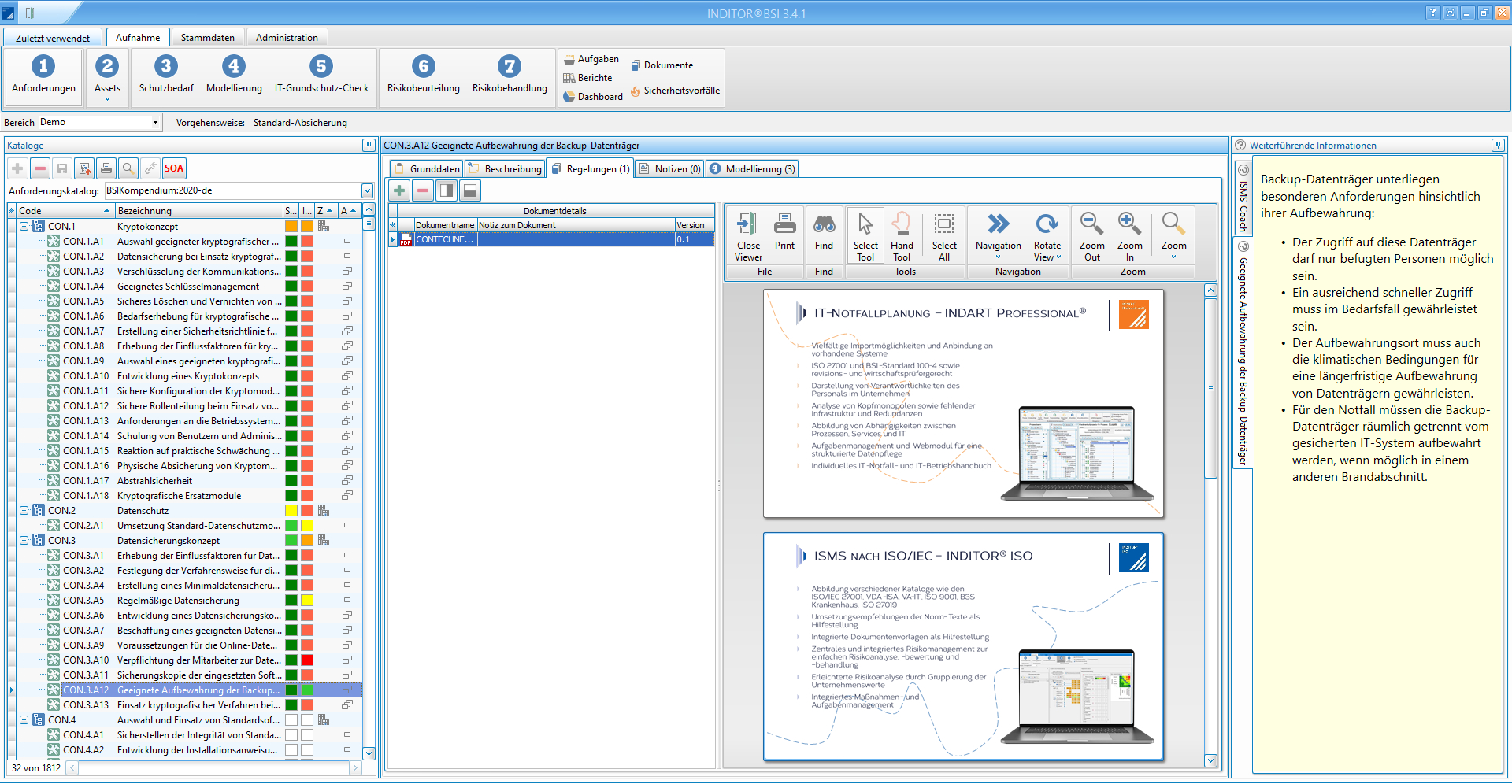Activate the Select Tool
Image resolution: width=1512 pixels, height=784 pixels.
865,236
